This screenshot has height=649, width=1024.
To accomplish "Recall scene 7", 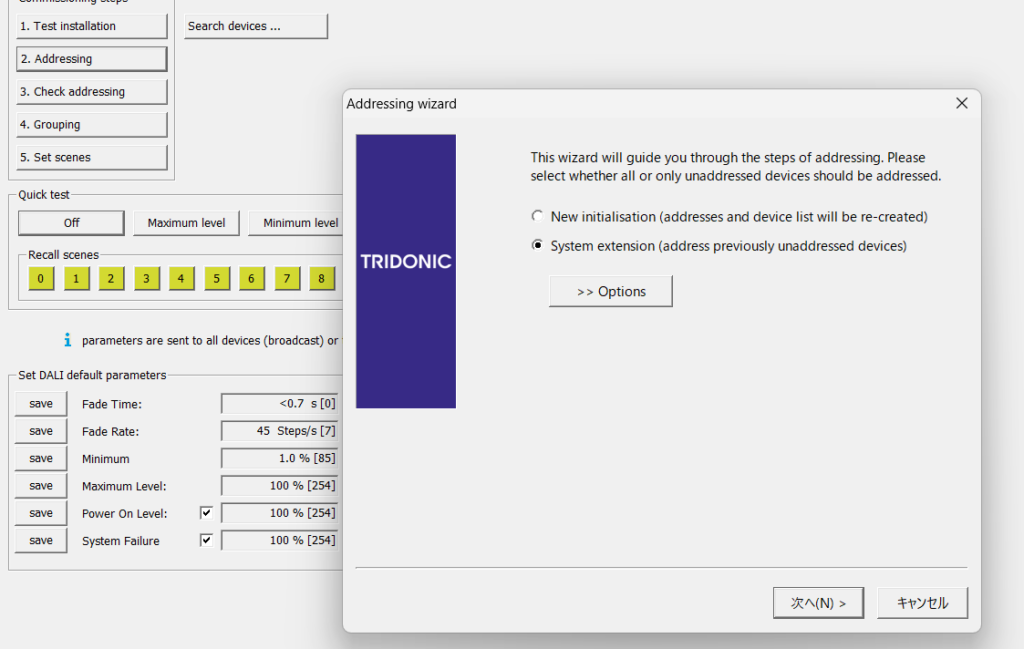I will click(x=287, y=279).
